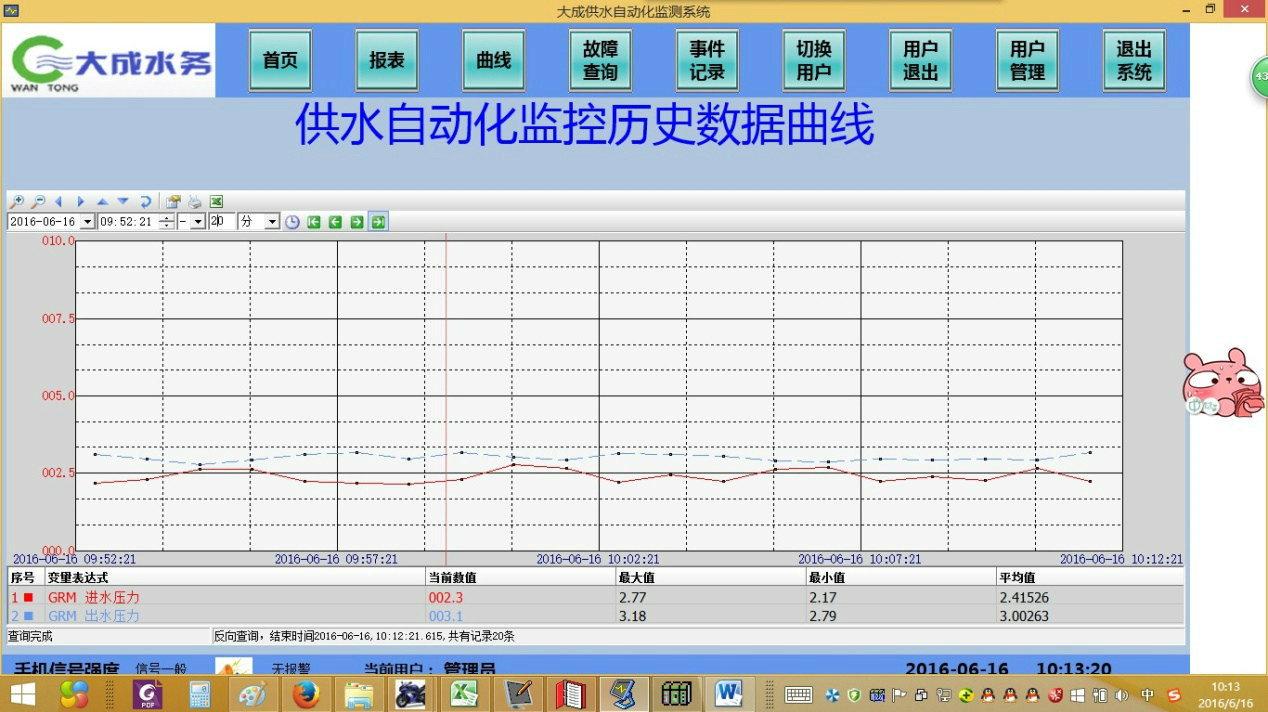Export curve data with Excel icon
The image size is (1268, 712).
(x=216, y=202)
